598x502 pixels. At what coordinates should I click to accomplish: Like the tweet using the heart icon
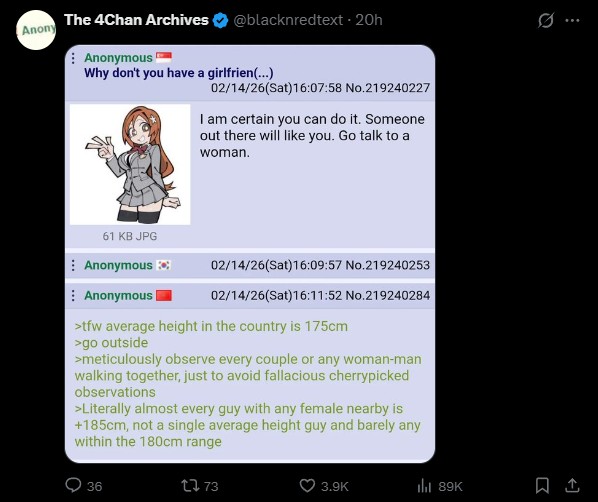coord(307,486)
